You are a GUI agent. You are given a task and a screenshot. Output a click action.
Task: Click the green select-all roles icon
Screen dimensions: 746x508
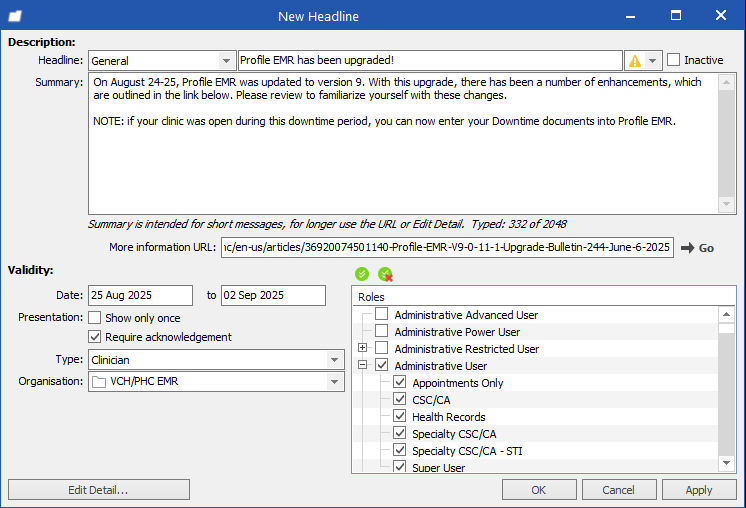pyautogui.click(x=362, y=274)
